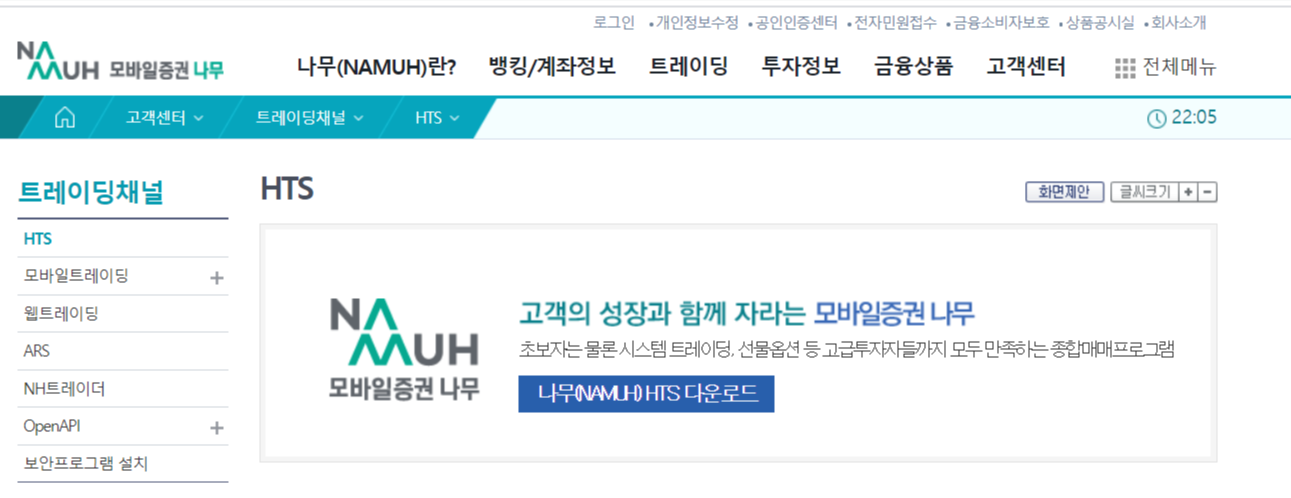Screen dimensions: 1291x498
Task: Click the 트레이딩채널 sidebar heading
Action: (91, 194)
